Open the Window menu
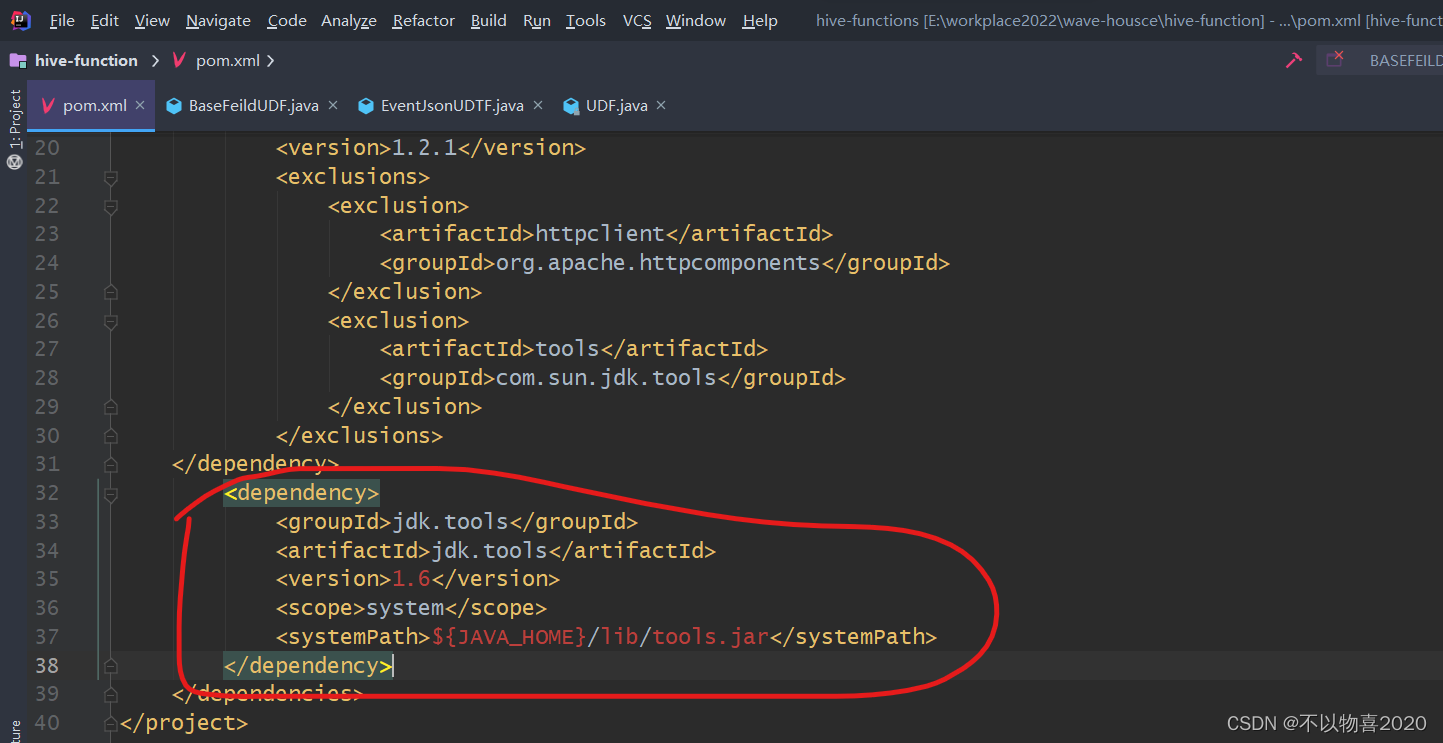This screenshot has height=743, width=1443. (x=696, y=20)
